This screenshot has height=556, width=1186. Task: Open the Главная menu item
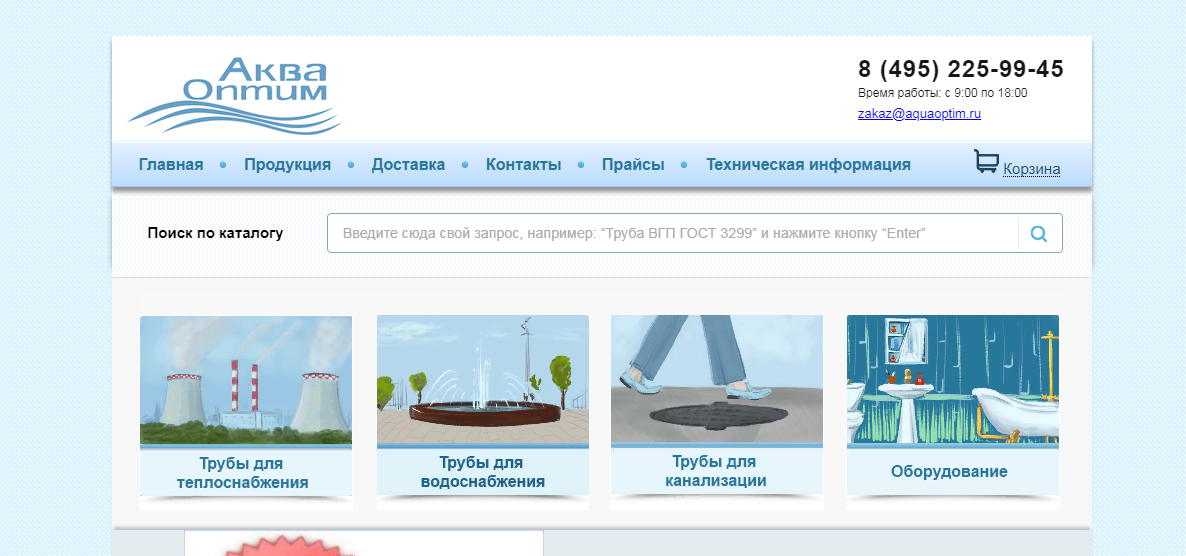click(x=171, y=165)
